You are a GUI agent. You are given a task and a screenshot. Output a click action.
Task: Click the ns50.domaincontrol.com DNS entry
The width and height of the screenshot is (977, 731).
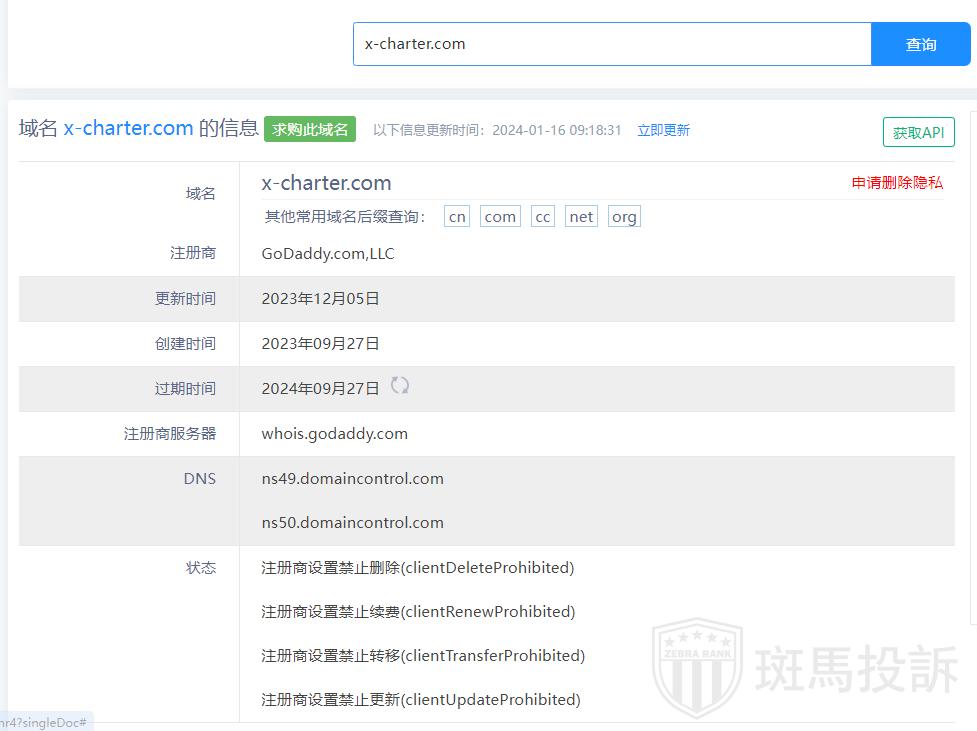pos(352,522)
